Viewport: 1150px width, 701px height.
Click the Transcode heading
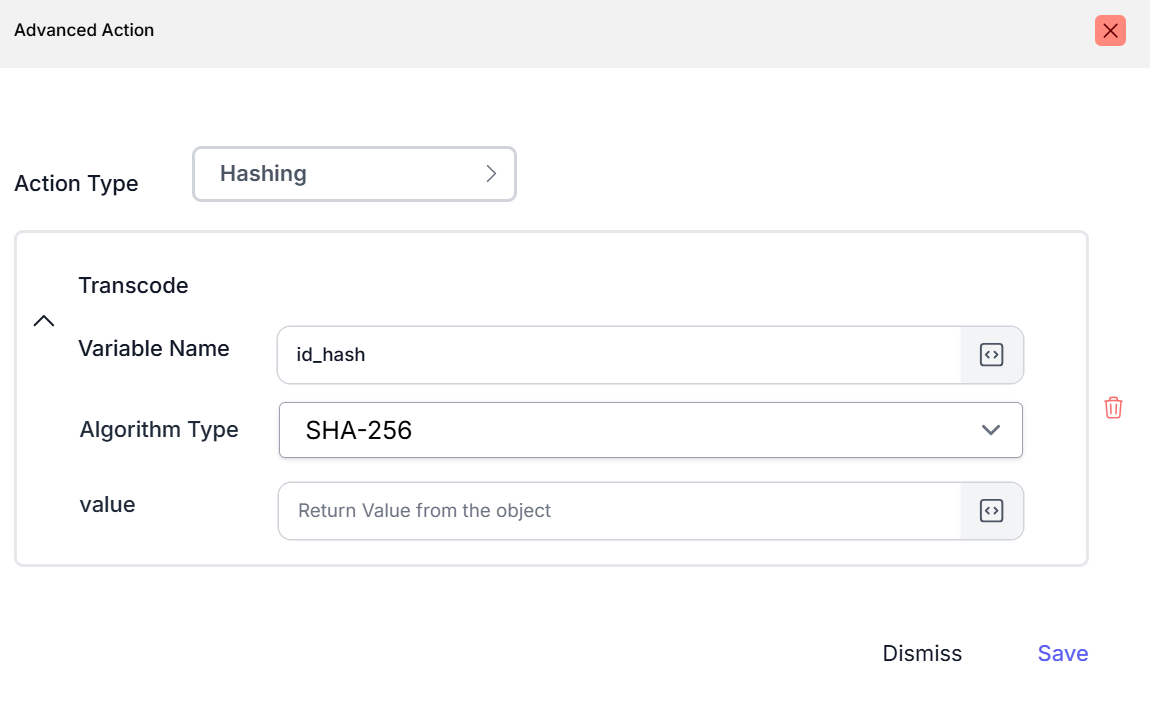click(x=133, y=286)
